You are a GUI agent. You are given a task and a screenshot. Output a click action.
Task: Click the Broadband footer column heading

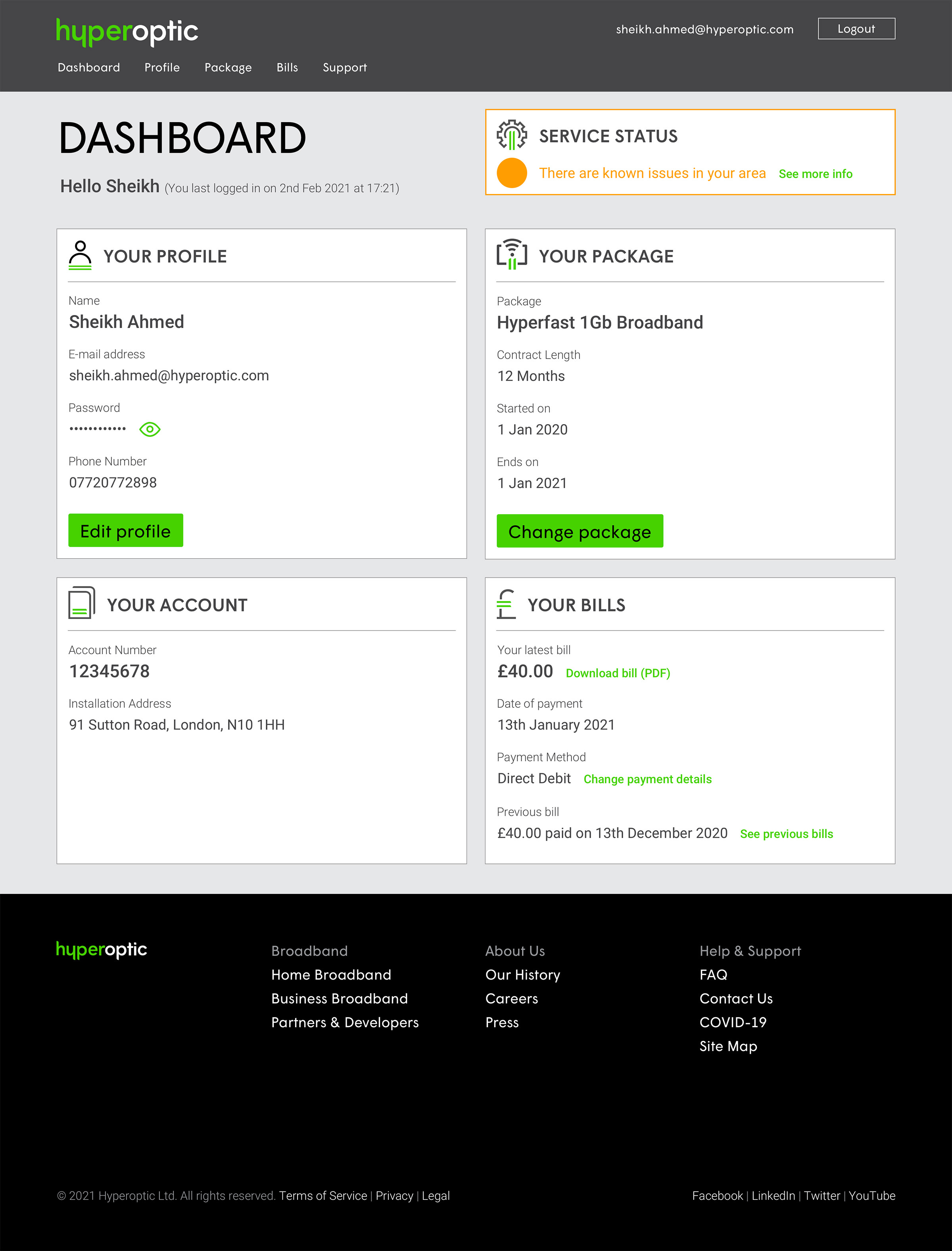coord(309,951)
